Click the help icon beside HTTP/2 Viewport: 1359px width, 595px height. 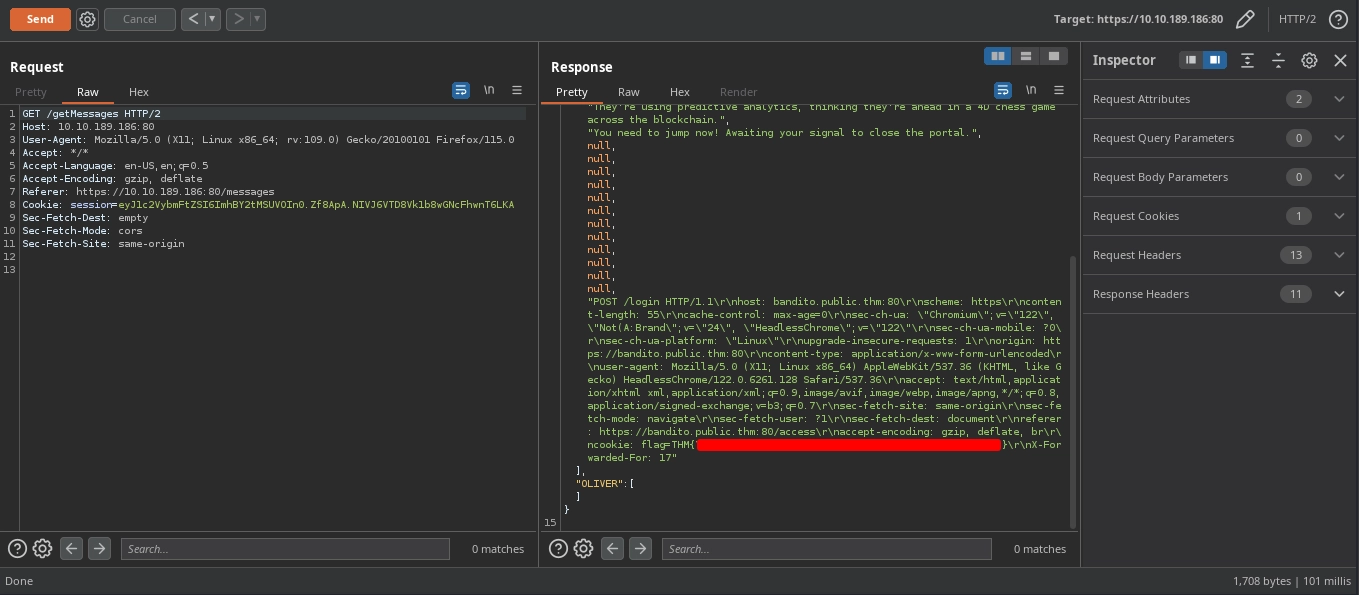click(x=1338, y=19)
